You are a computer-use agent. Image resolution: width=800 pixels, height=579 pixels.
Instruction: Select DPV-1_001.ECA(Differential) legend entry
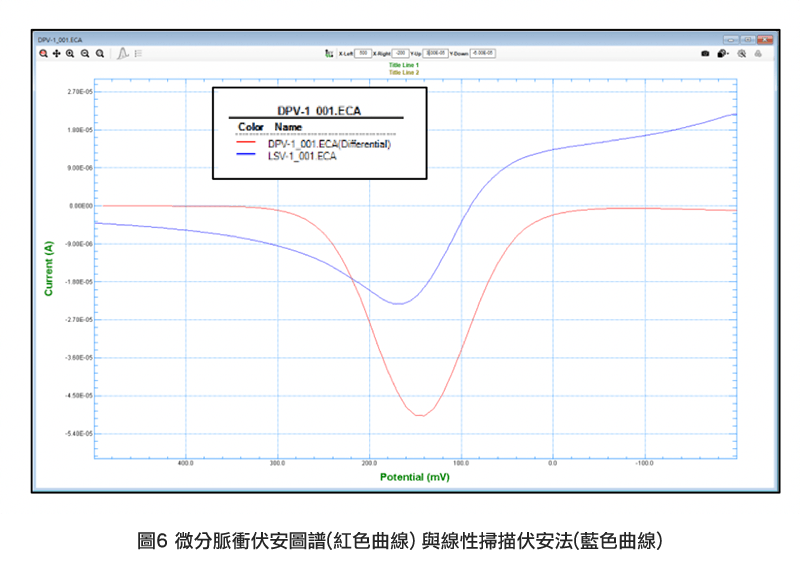pos(329,144)
